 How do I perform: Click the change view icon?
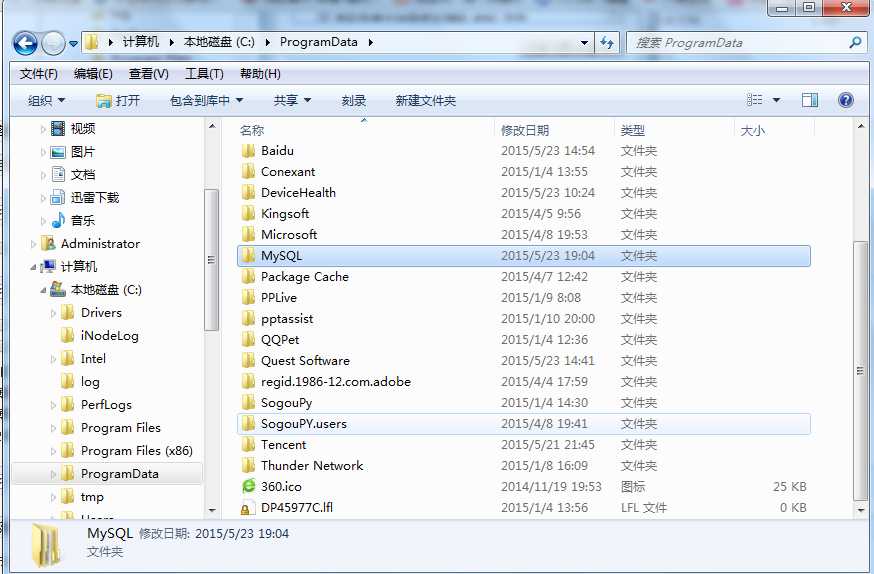pyautogui.click(x=754, y=100)
